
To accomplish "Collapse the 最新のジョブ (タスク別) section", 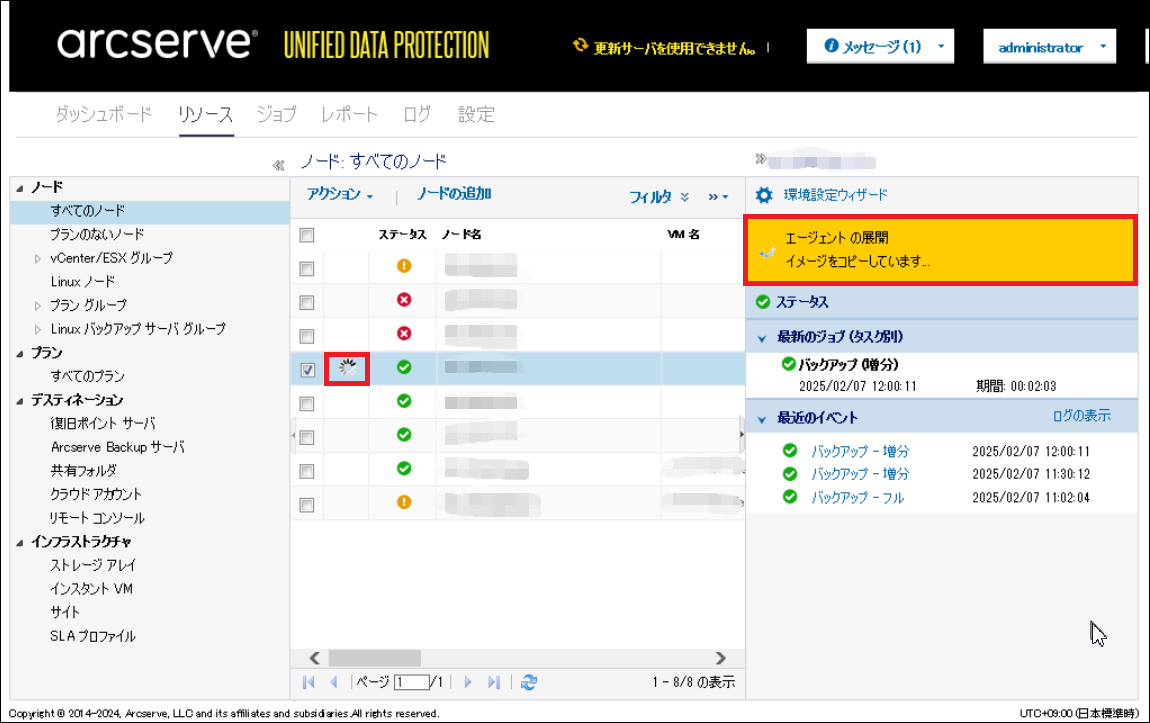I will 761,338.
